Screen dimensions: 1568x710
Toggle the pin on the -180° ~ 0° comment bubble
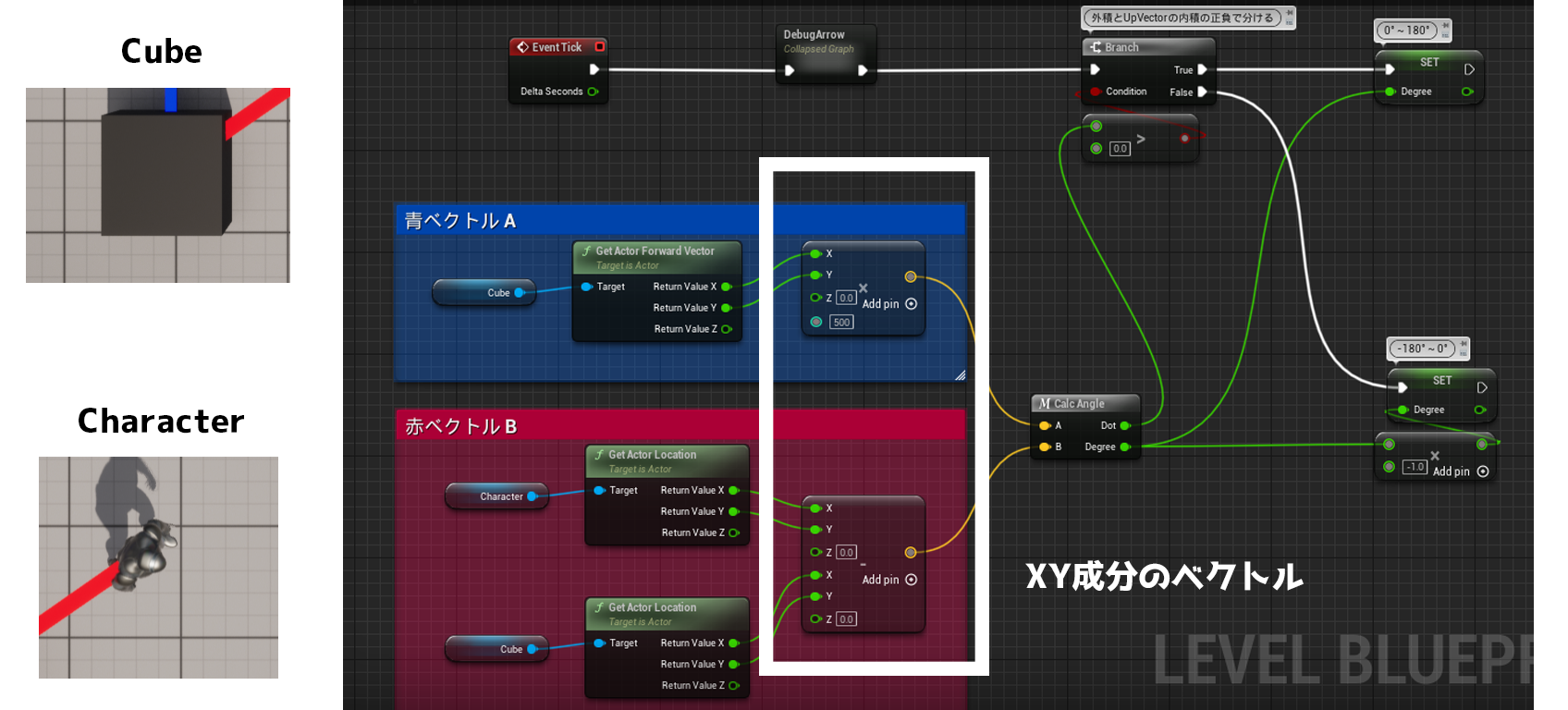(x=1464, y=345)
